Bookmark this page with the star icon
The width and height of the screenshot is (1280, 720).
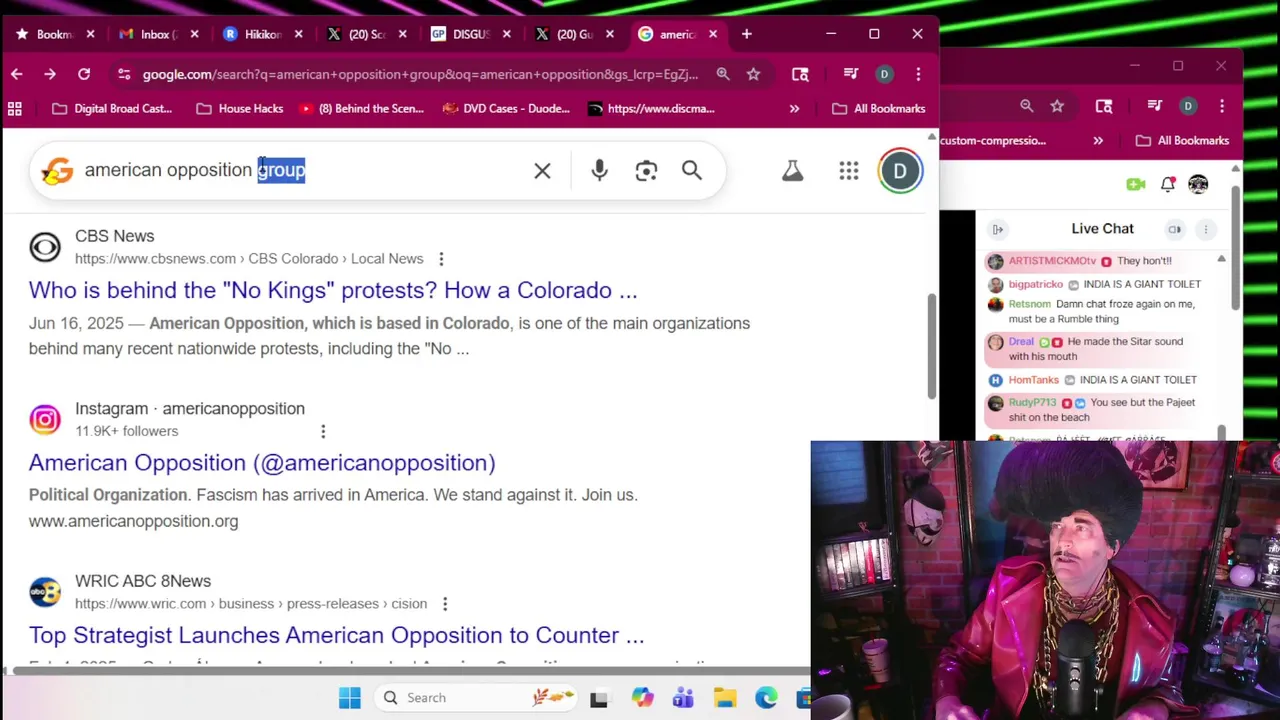[x=753, y=74]
